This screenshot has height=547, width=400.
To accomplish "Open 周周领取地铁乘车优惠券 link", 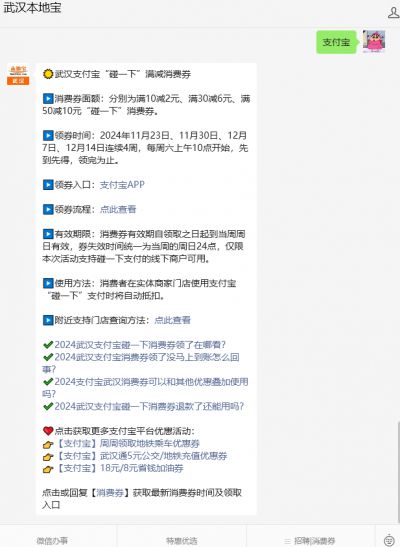I will pyautogui.click(x=128, y=443).
